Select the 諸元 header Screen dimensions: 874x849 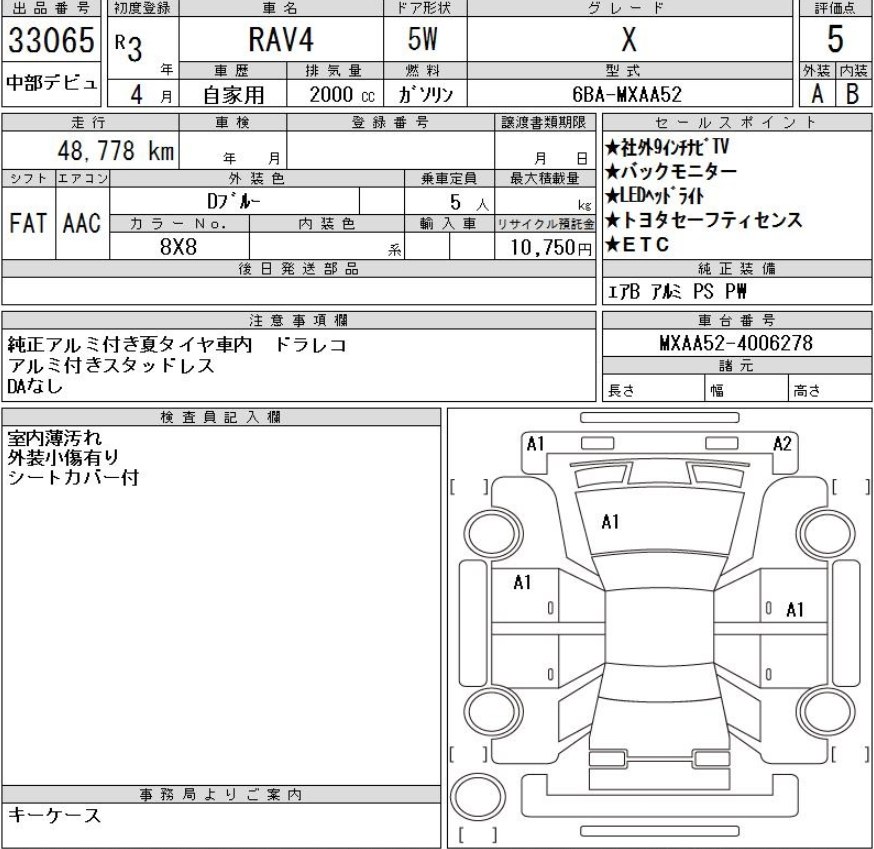(736, 366)
